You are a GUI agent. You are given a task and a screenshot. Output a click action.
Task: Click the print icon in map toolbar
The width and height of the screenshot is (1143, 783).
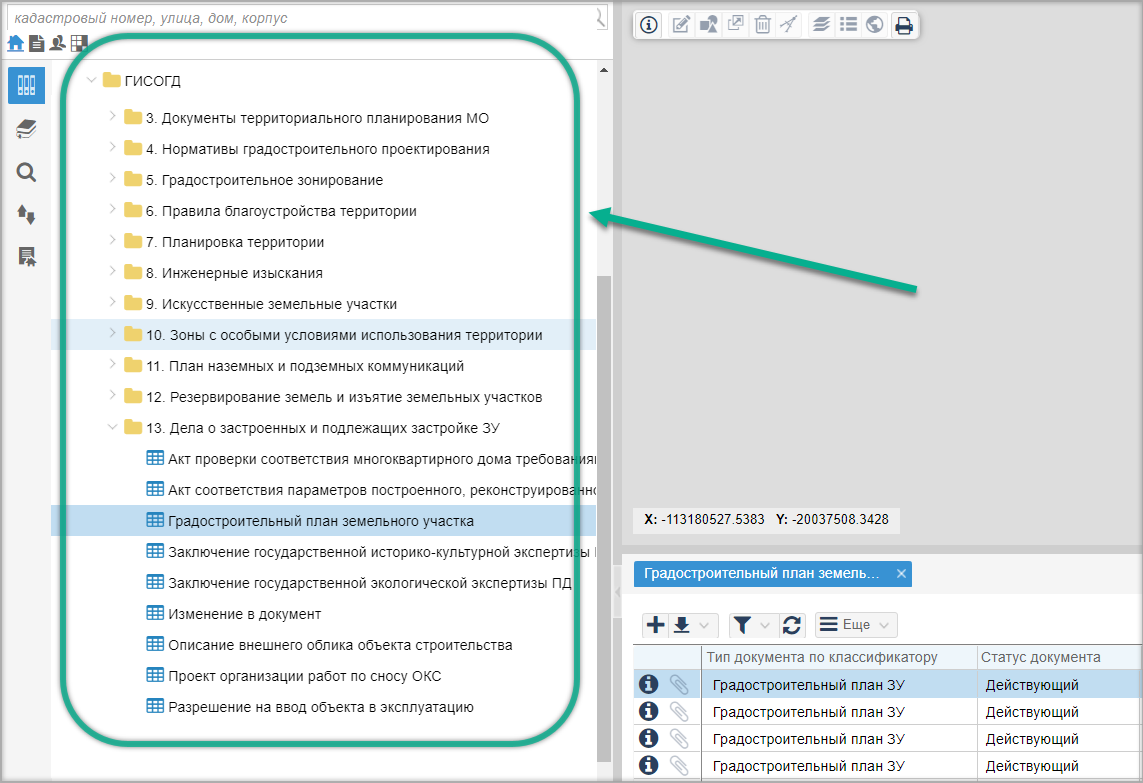coord(904,25)
